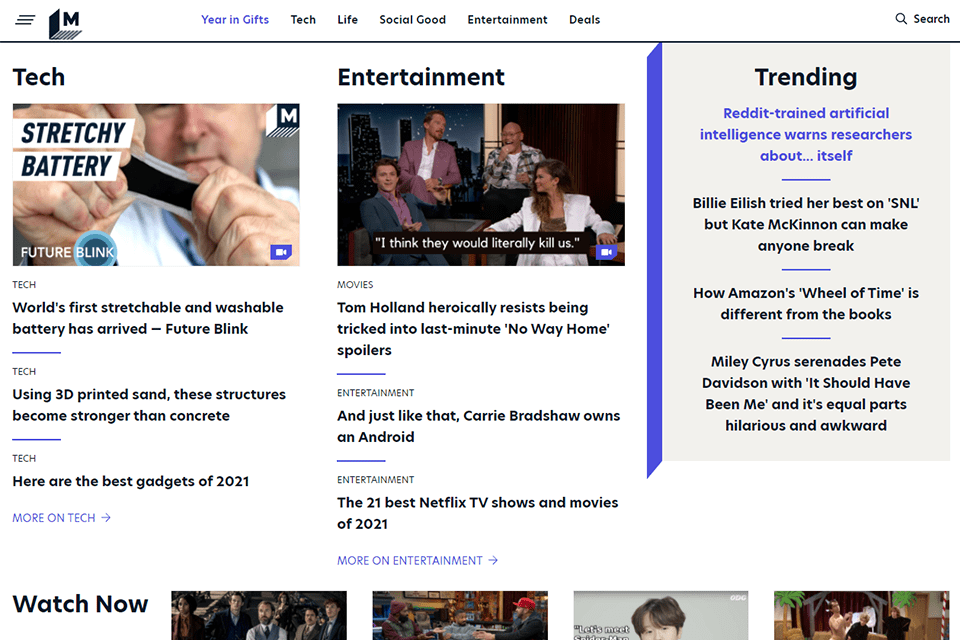Click MOVIES category label above Tom Holland article
The width and height of the screenshot is (960, 640).
(355, 285)
